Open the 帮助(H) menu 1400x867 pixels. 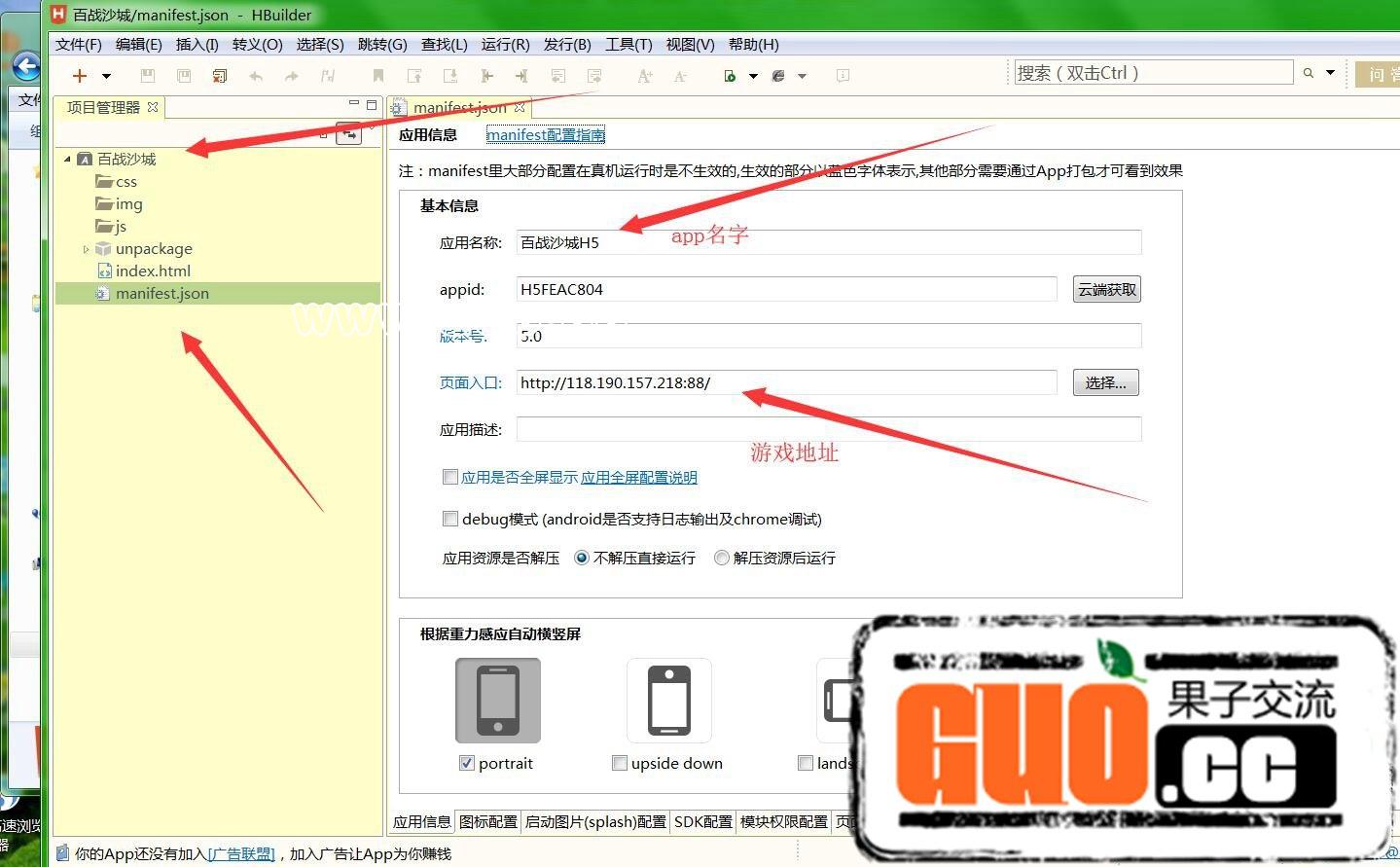click(x=754, y=45)
